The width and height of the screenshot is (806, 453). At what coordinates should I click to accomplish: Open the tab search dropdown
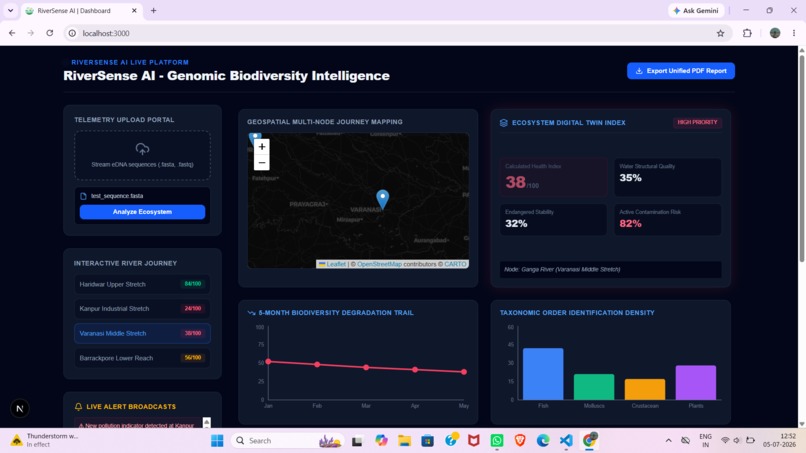pos(10,10)
